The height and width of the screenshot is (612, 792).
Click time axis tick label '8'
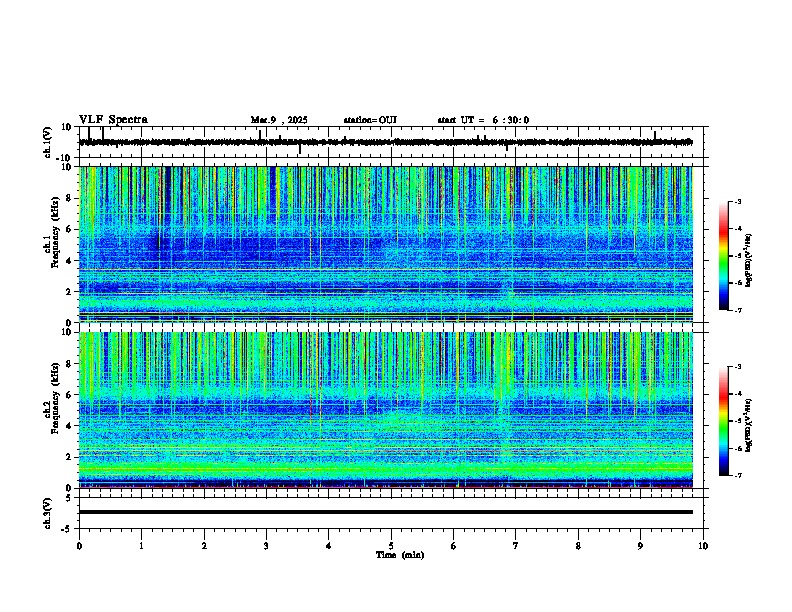coord(578,546)
